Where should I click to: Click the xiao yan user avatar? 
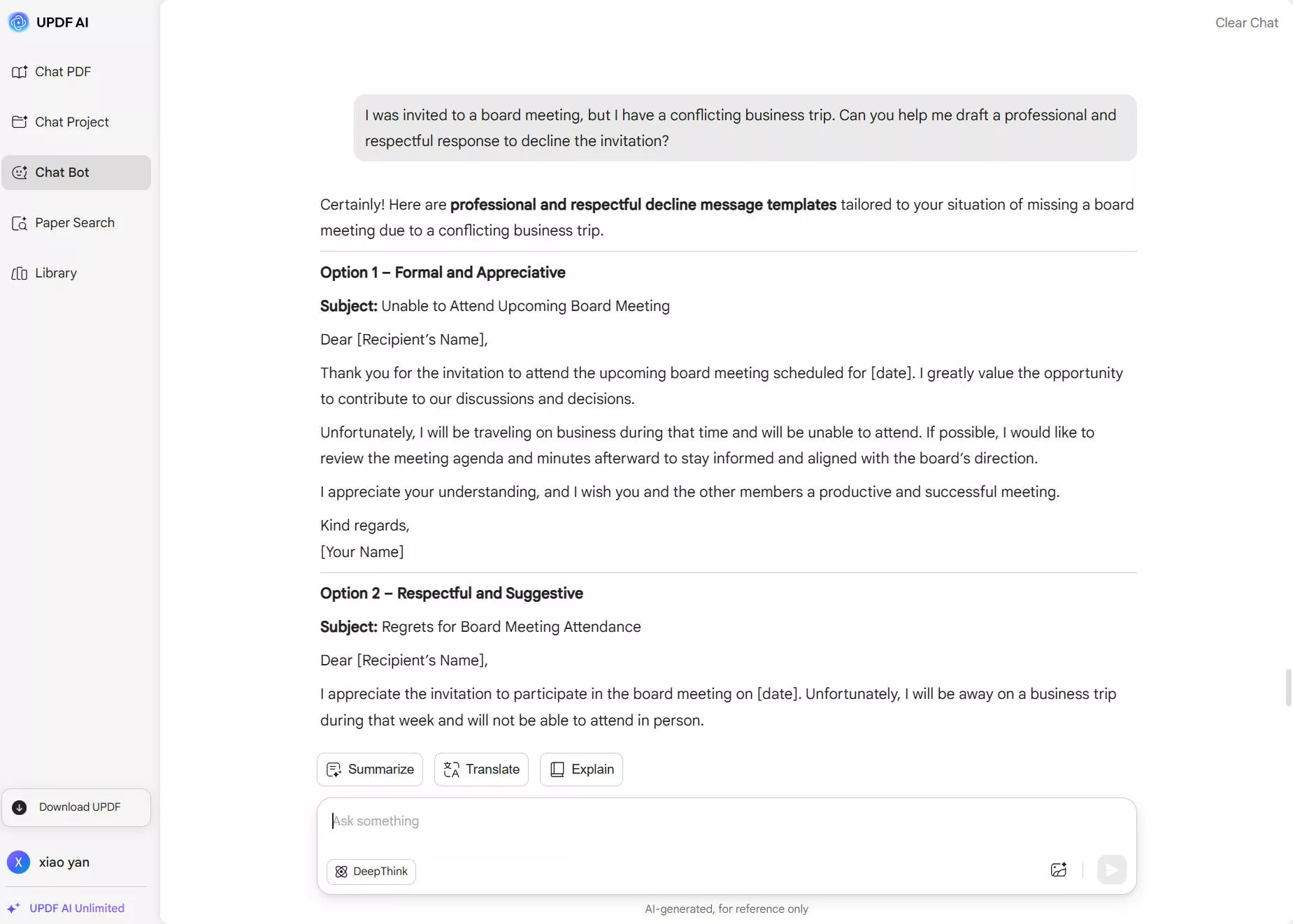click(x=19, y=862)
